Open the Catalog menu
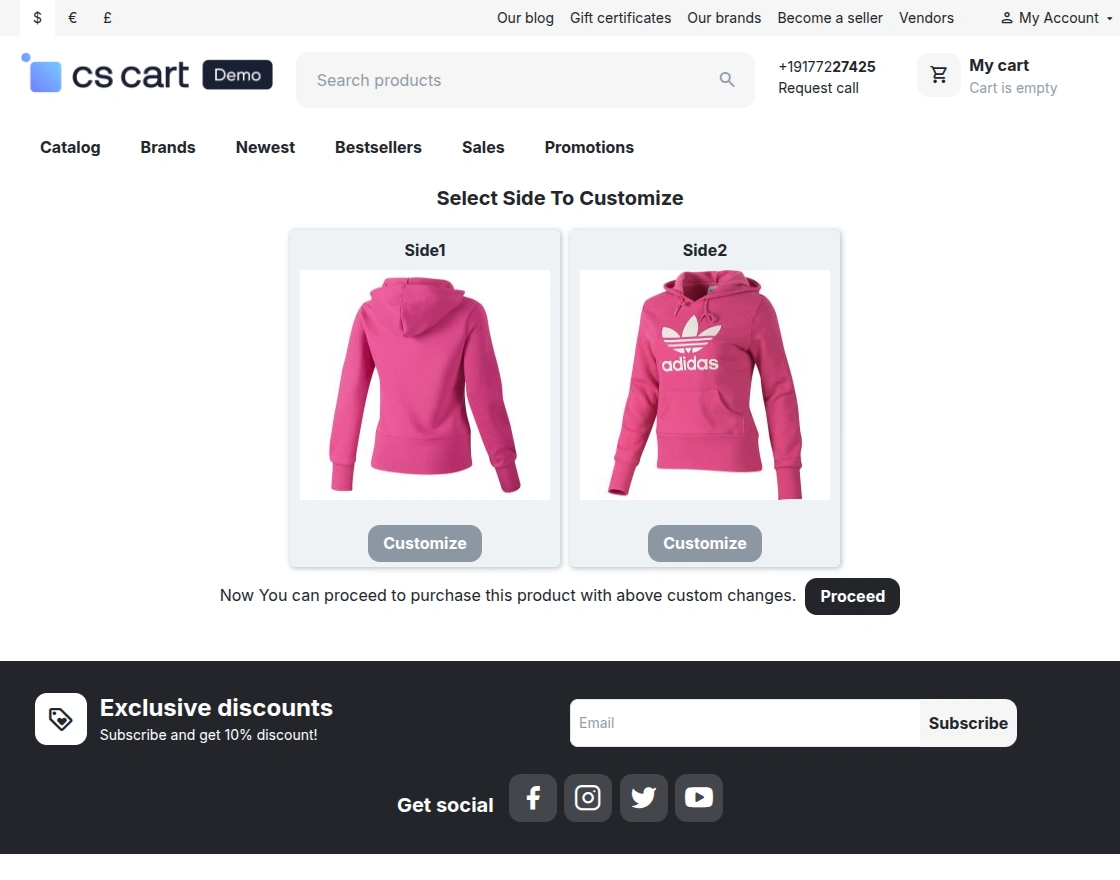The image size is (1120, 880). (70, 147)
